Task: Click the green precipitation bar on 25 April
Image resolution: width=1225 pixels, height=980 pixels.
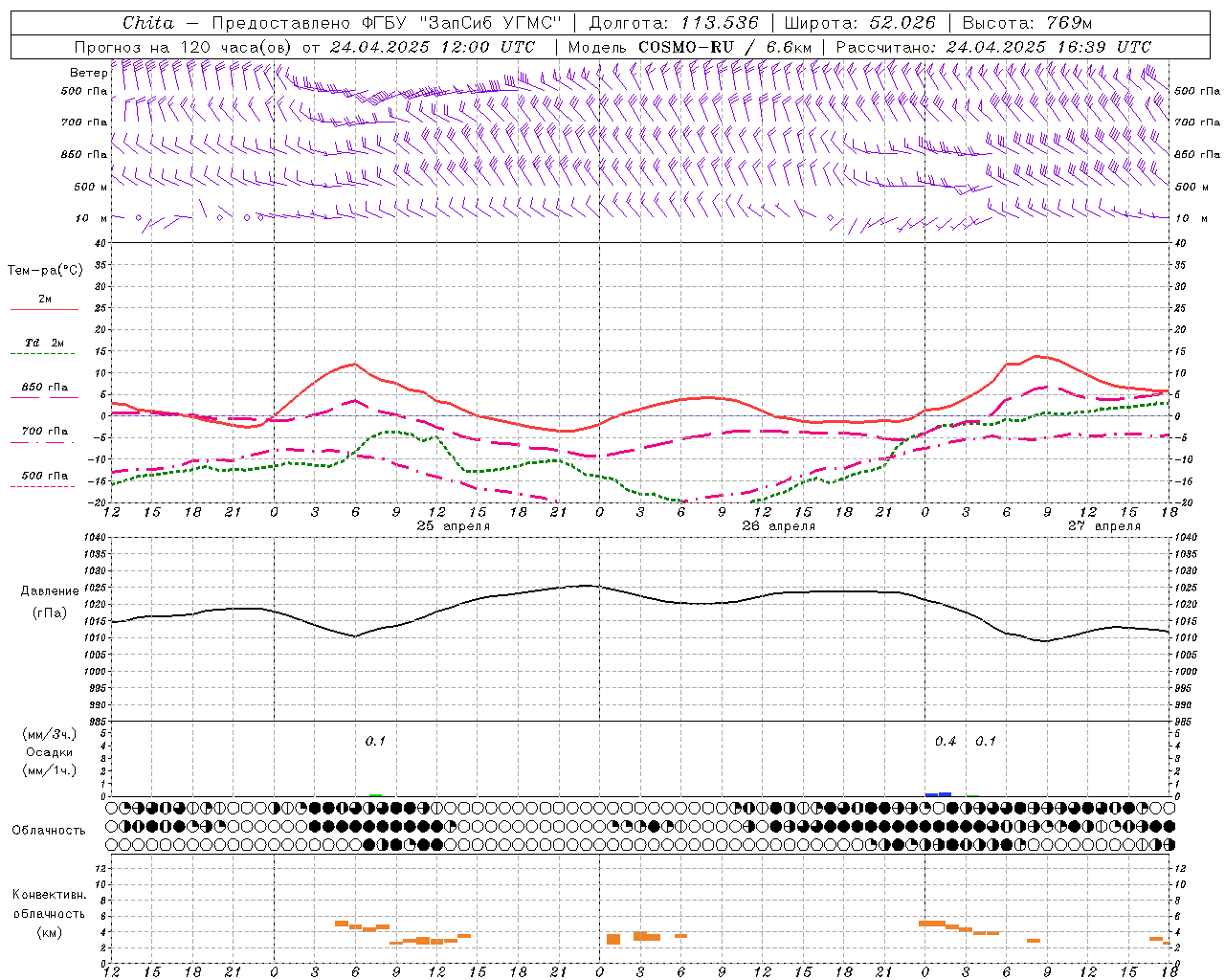Action: coord(375,795)
